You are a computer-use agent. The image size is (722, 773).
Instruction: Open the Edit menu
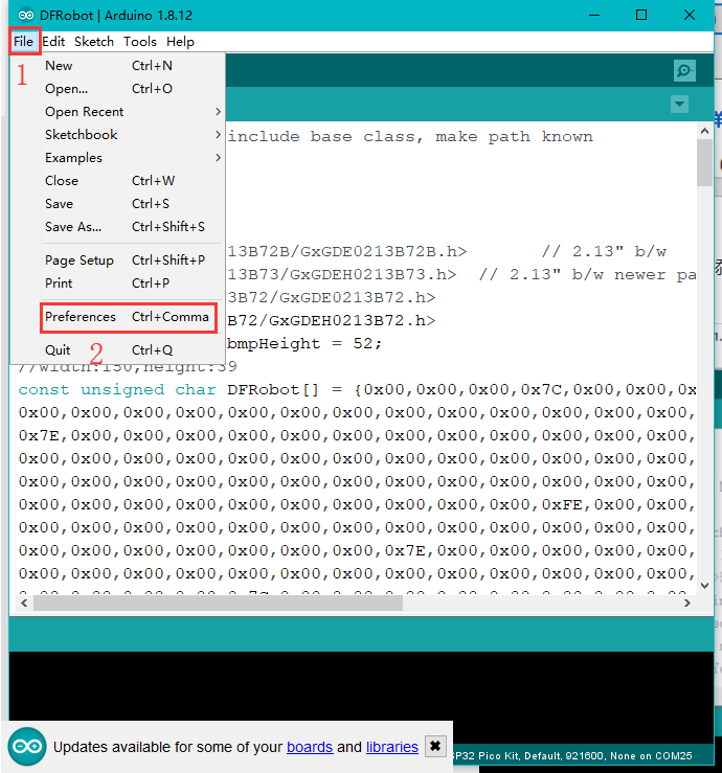pos(53,42)
